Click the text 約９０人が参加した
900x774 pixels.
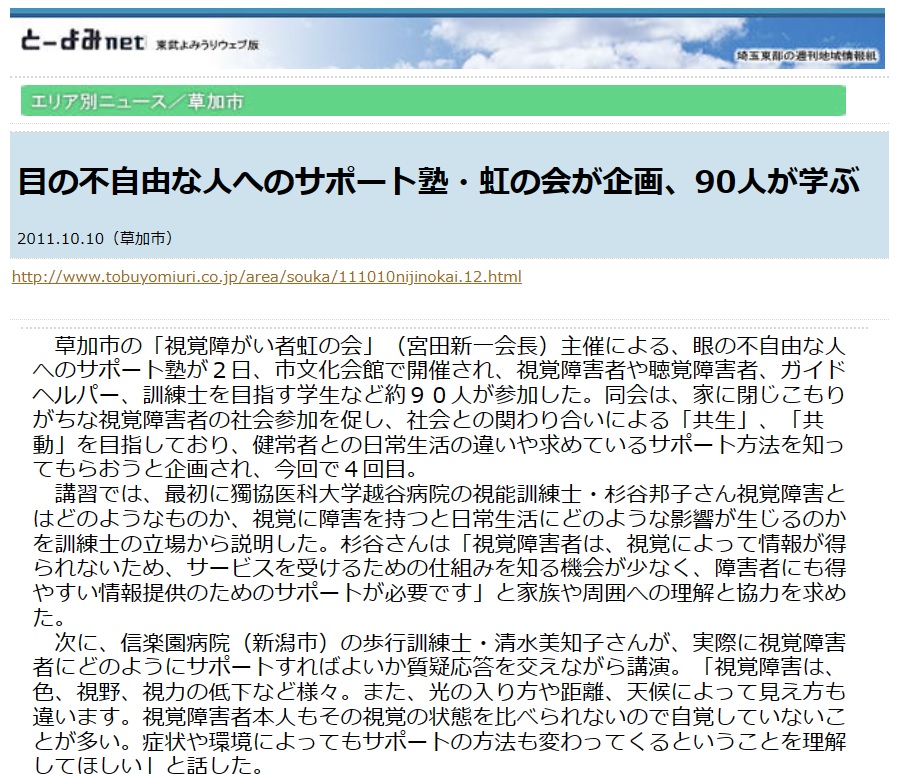coord(484,395)
